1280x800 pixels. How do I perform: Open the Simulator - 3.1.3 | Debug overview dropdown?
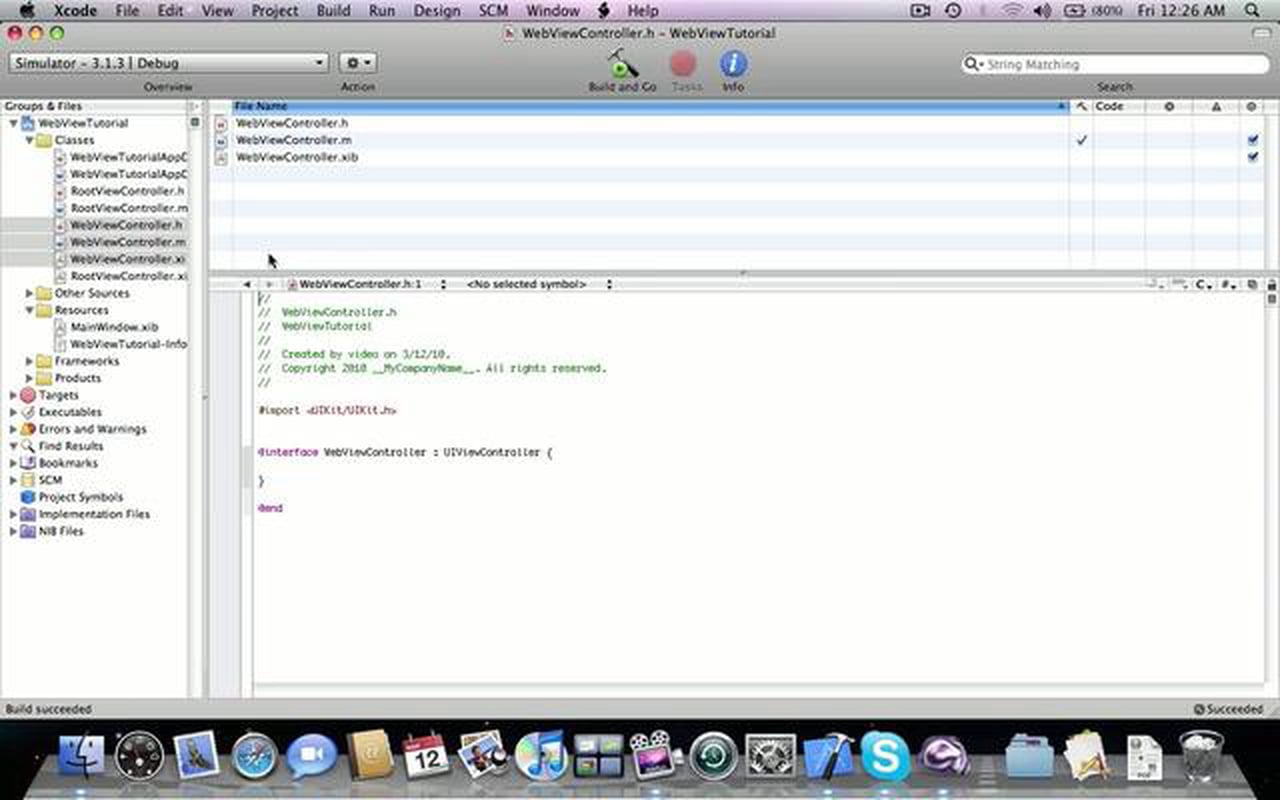click(x=168, y=63)
